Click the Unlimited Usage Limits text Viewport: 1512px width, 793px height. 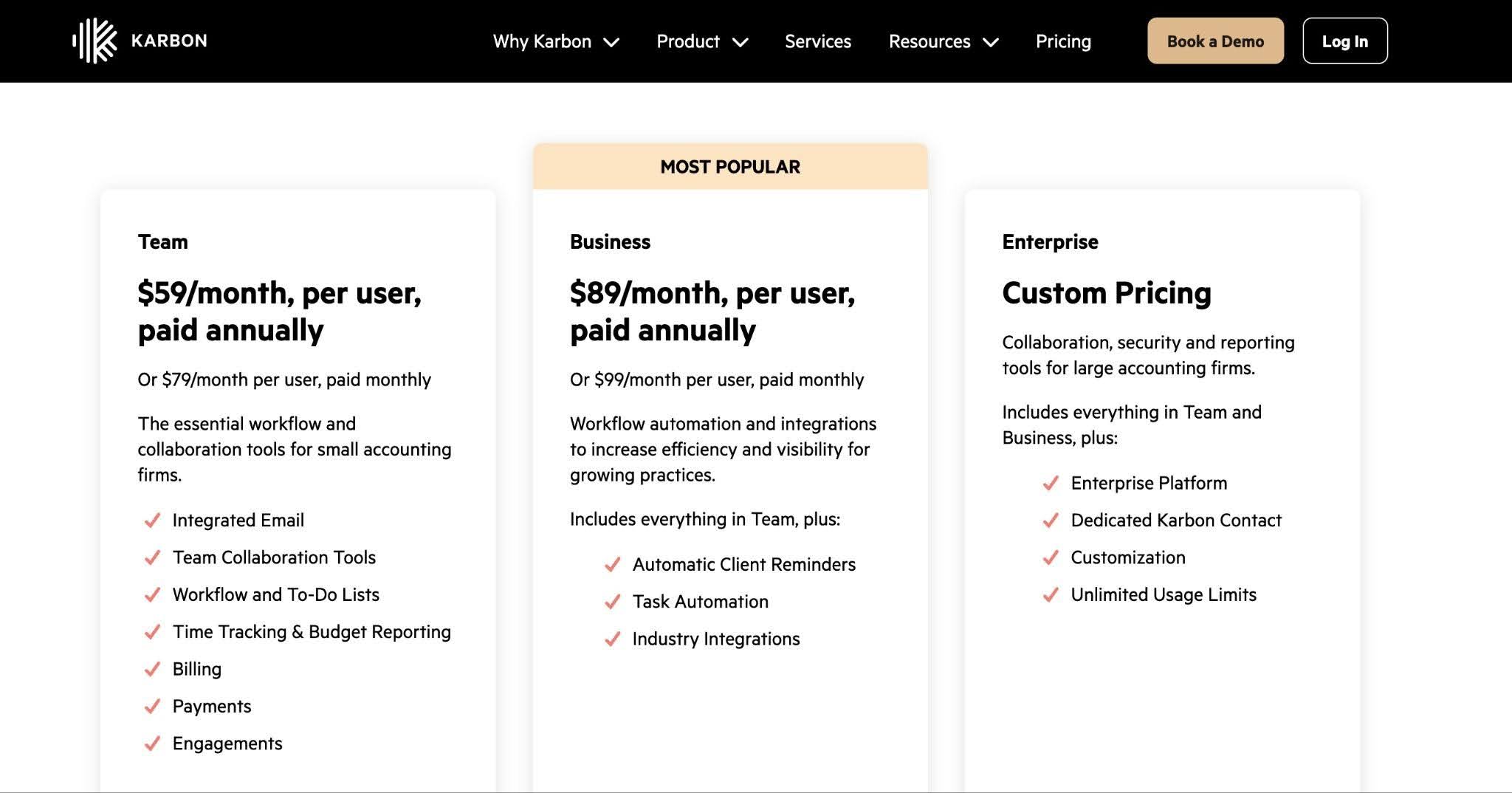[1164, 594]
